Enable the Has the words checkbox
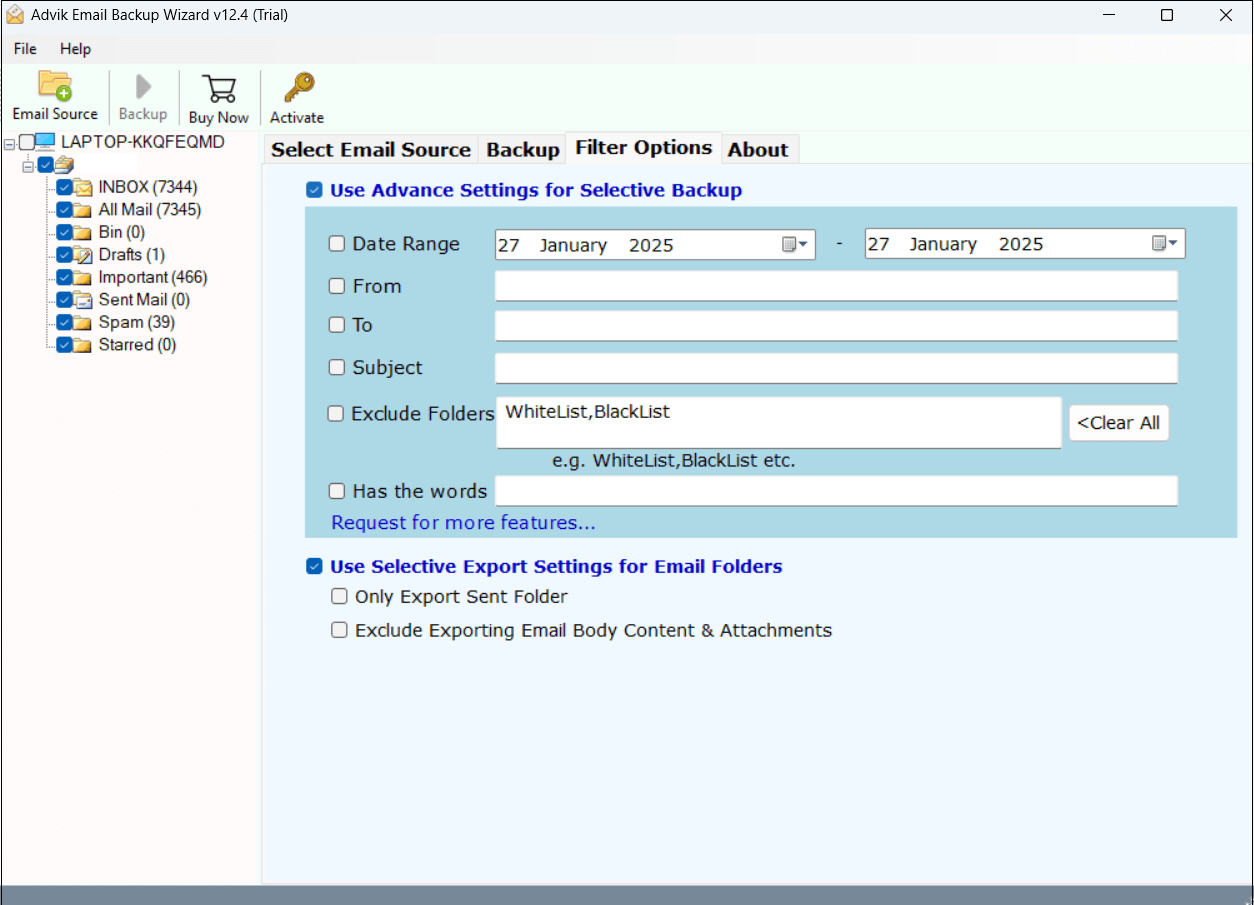The height and width of the screenshot is (905, 1254). (x=337, y=491)
